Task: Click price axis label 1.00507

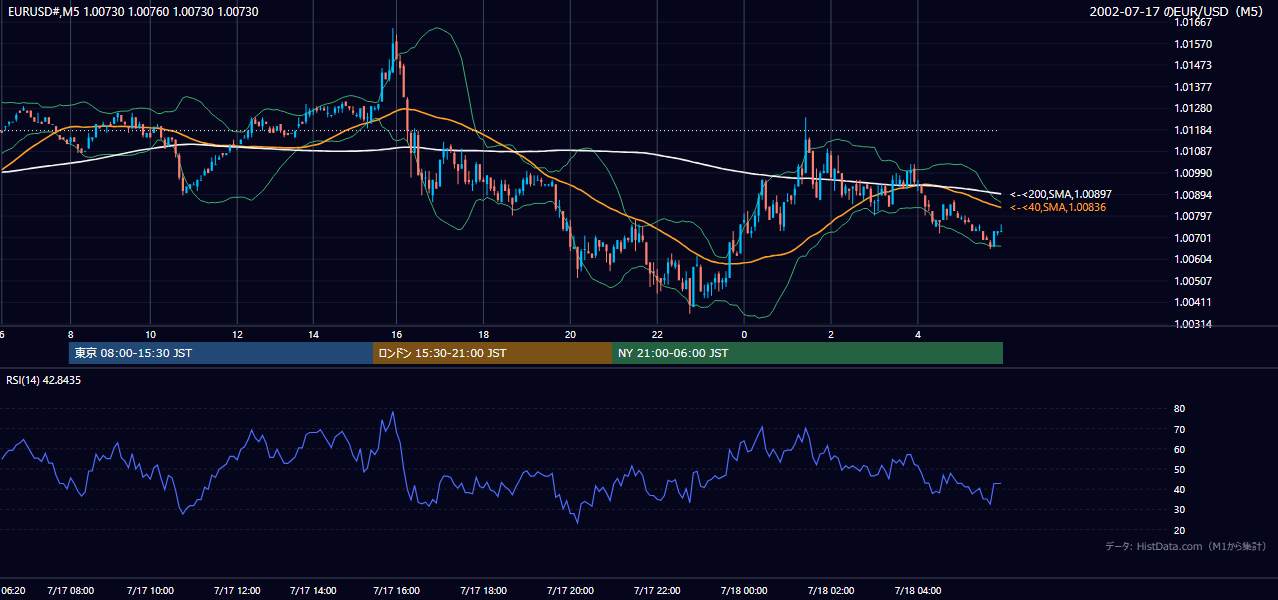Action: coord(1193,281)
